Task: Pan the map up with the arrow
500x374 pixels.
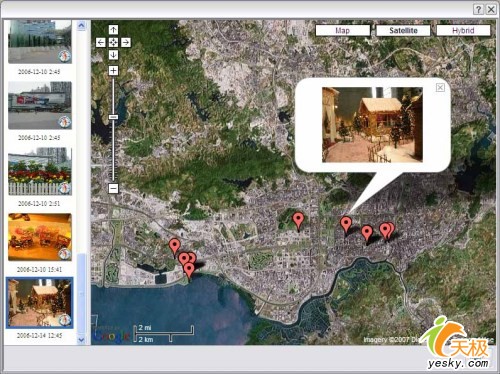Action: point(113,30)
